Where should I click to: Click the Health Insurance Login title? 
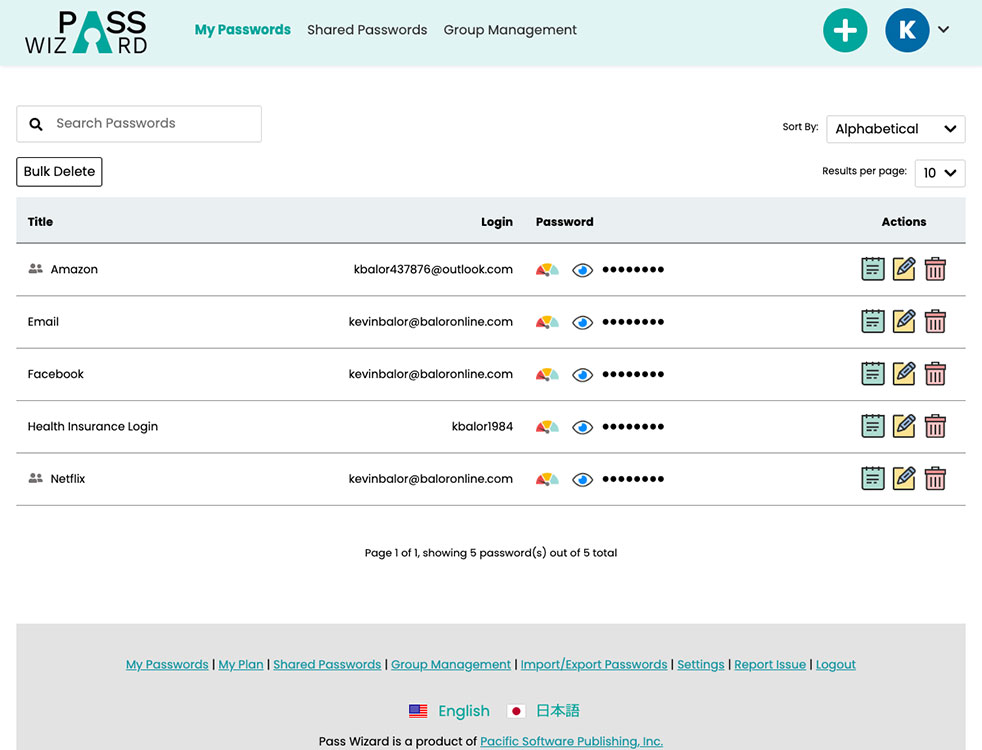tap(93, 426)
